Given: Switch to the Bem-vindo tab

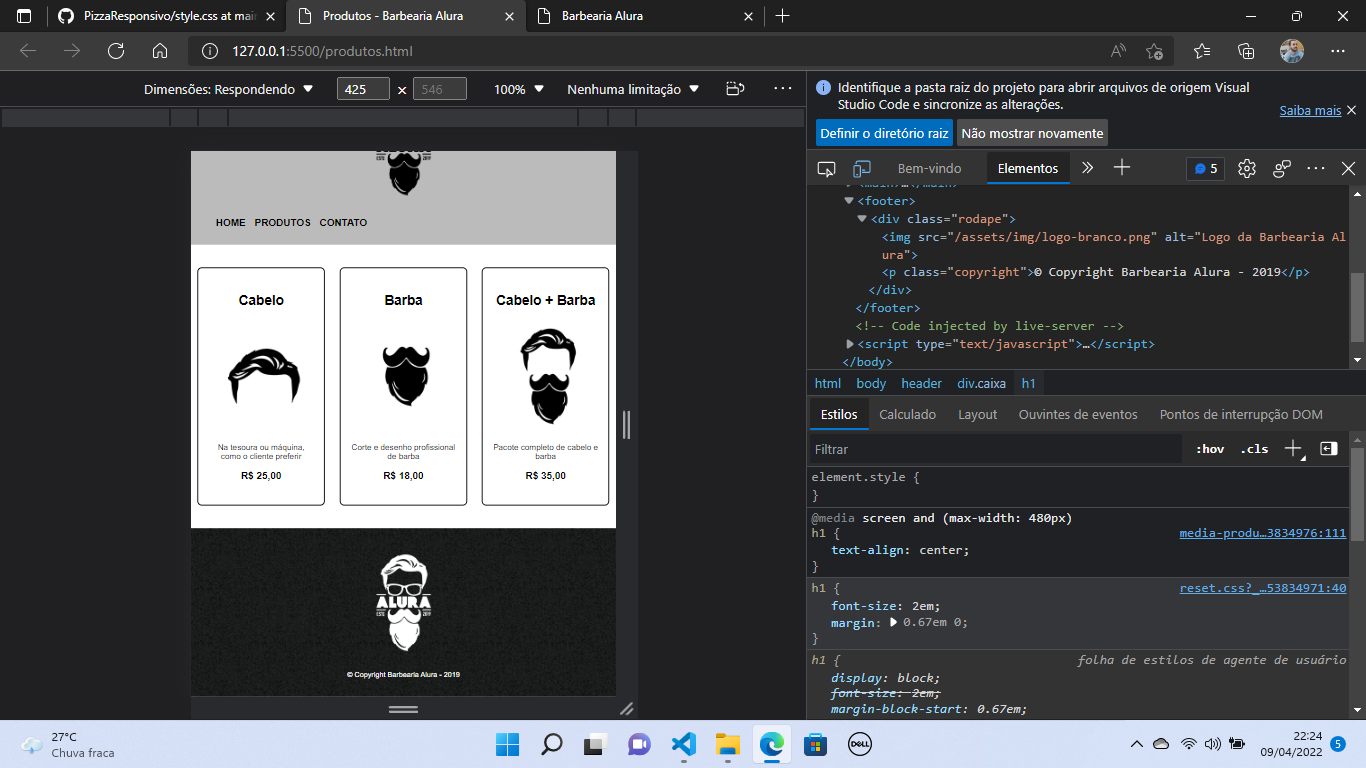Looking at the screenshot, I should [x=929, y=168].
